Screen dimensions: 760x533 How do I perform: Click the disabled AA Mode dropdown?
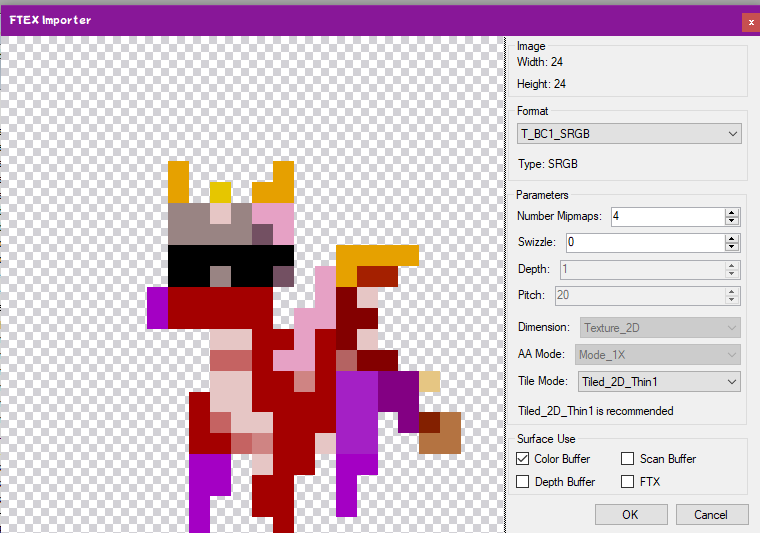[657, 355]
